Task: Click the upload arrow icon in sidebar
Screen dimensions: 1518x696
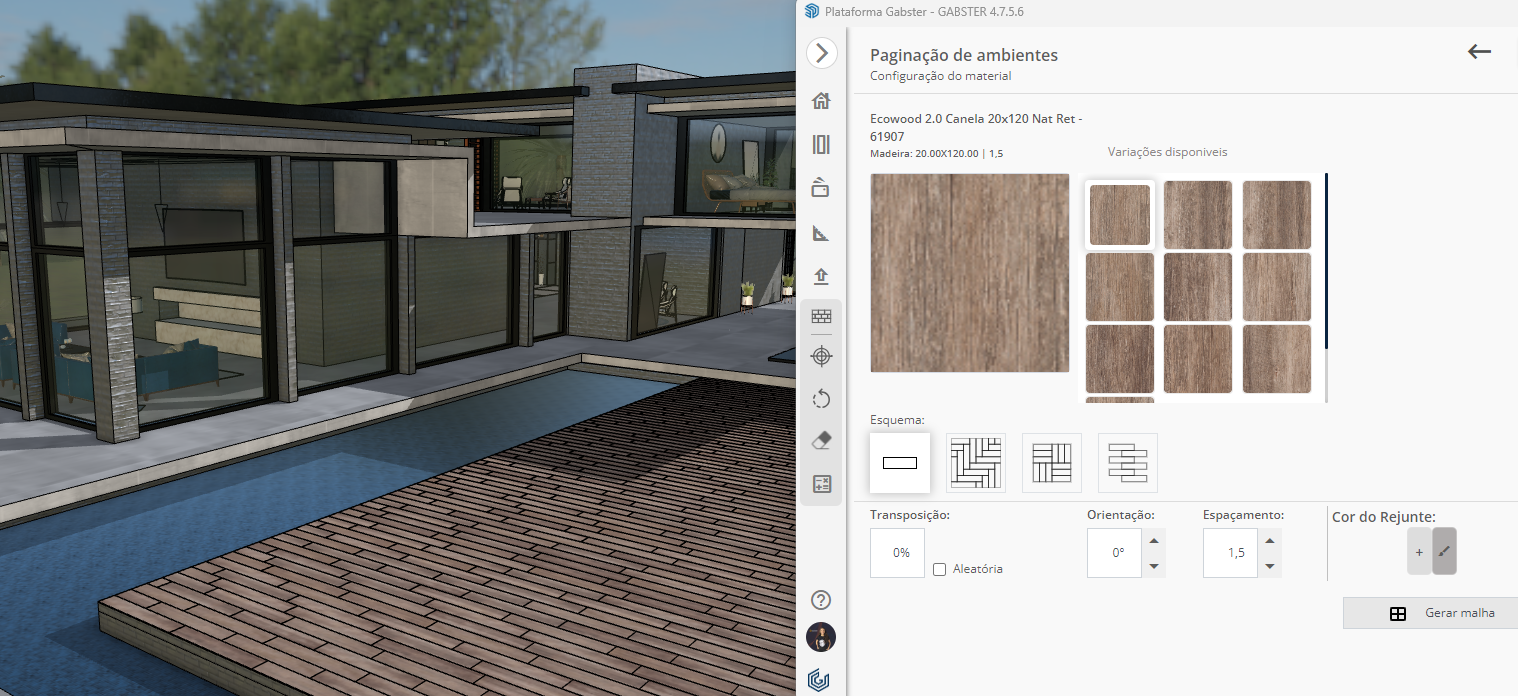Action: (821, 276)
